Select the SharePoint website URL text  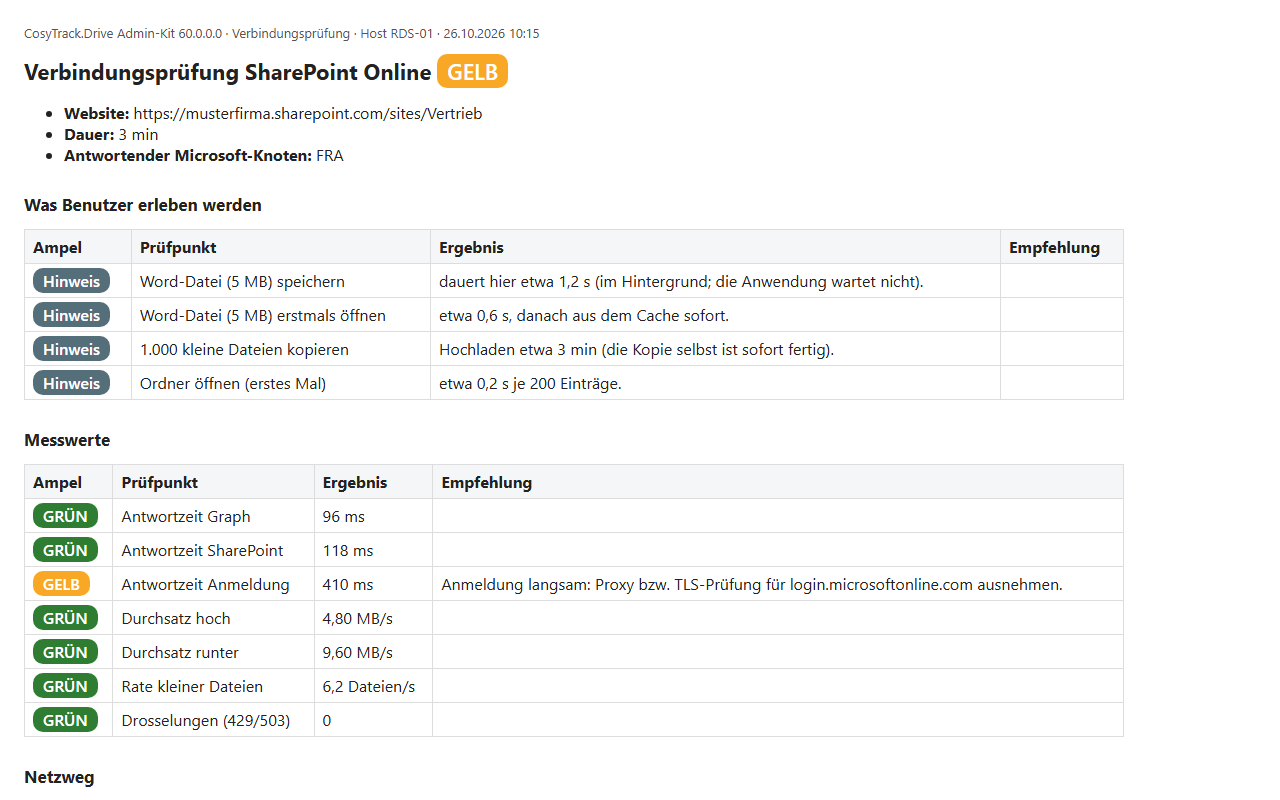point(308,114)
